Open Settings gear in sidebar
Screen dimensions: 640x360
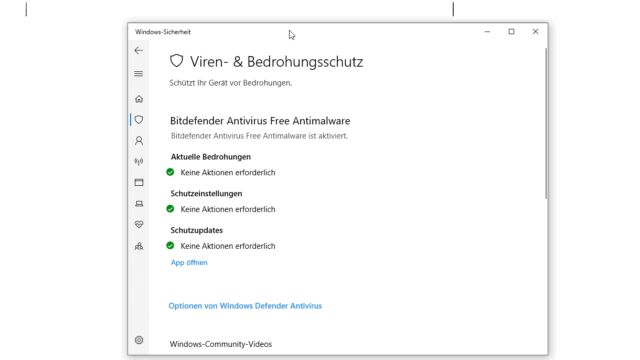pos(139,340)
